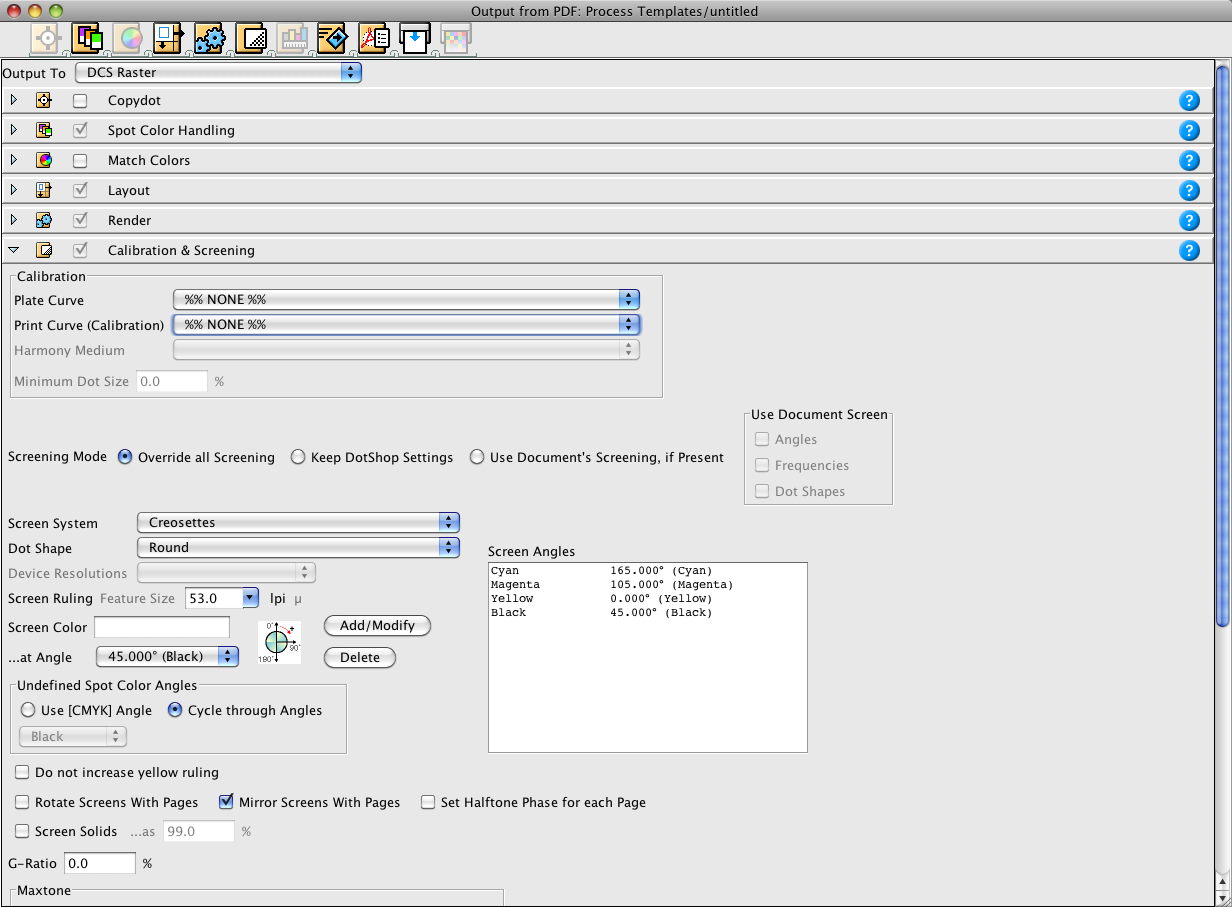Screen dimensions: 1232x907
Task: Choose Cycle through Angles radio option
Action: pyautogui.click(x=175, y=710)
